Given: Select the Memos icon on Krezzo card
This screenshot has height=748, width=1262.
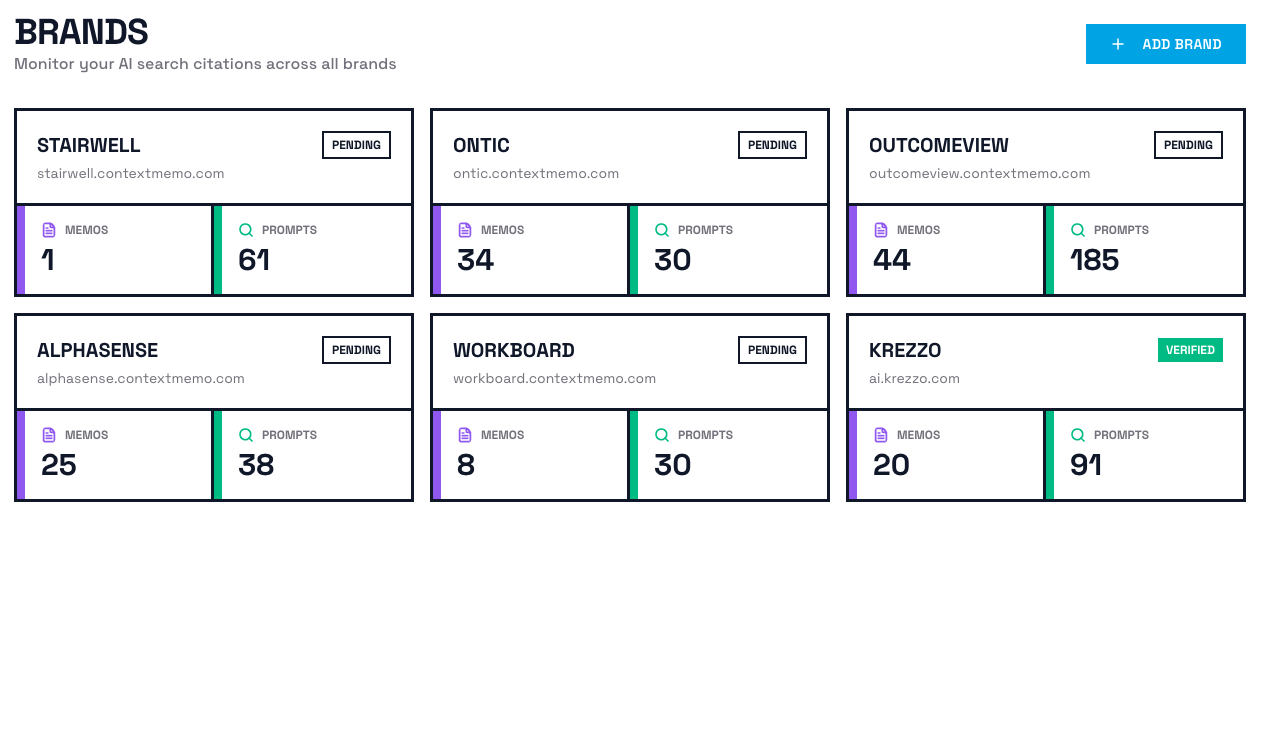Looking at the screenshot, I should coord(880,435).
